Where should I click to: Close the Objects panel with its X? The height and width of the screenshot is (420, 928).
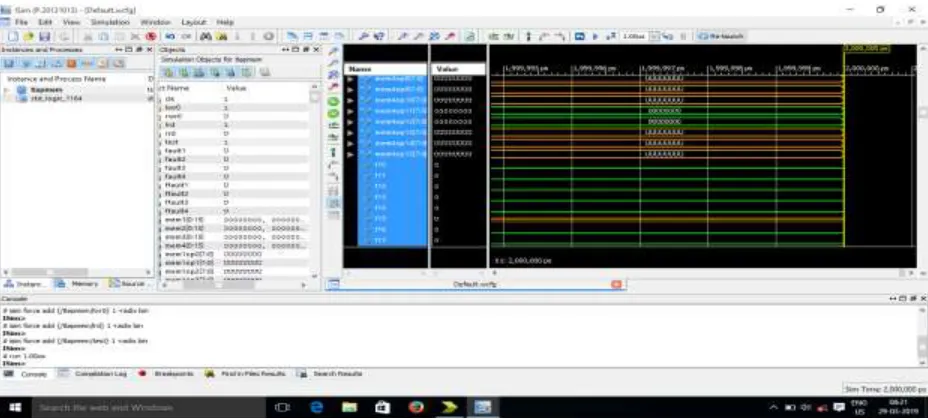point(317,50)
